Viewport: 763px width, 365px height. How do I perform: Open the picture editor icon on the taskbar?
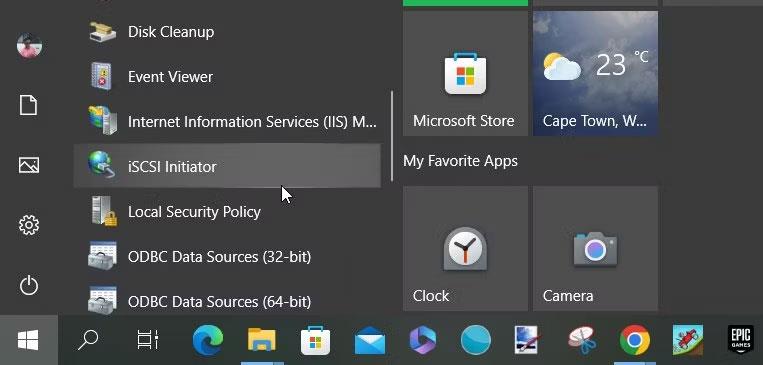click(528, 340)
